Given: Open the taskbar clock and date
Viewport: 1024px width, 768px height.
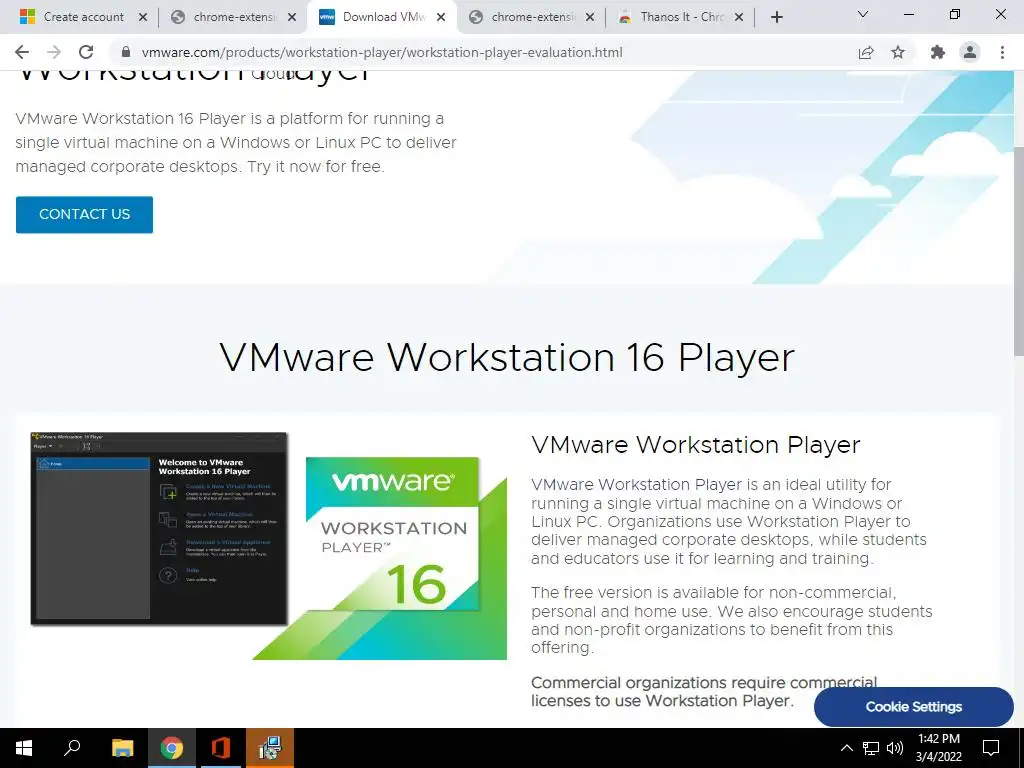Looking at the screenshot, I should tap(938, 748).
